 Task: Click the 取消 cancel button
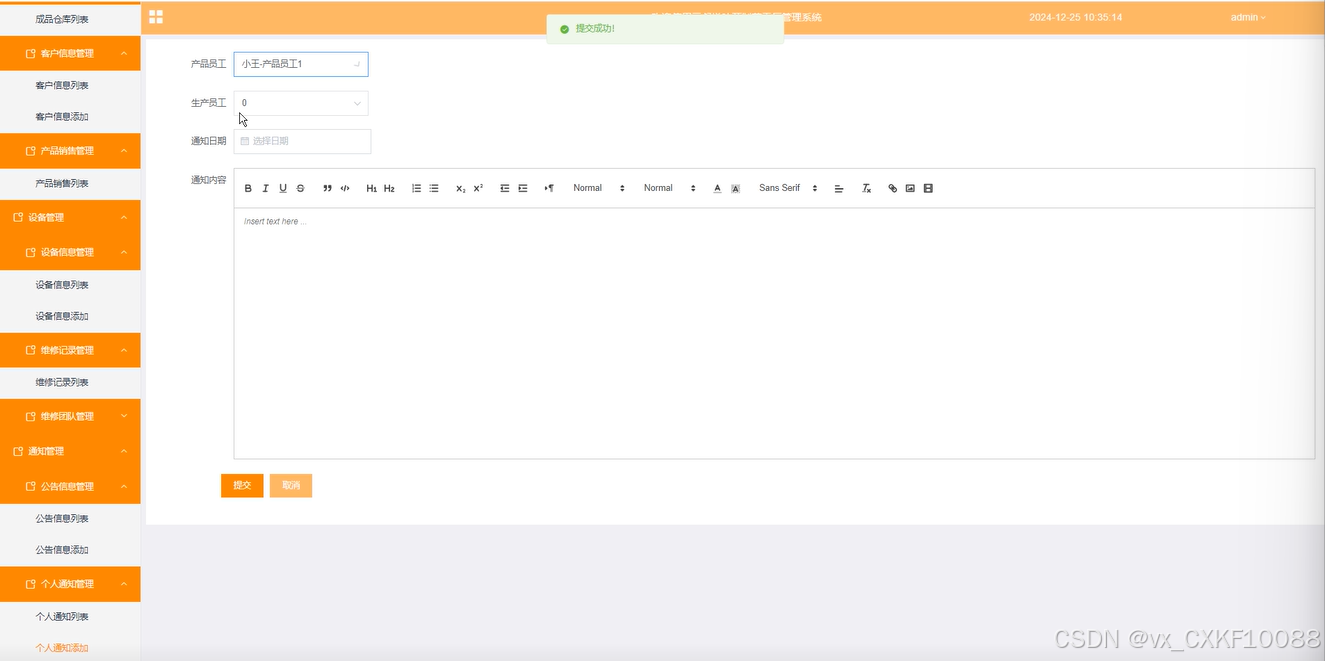pyautogui.click(x=291, y=485)
